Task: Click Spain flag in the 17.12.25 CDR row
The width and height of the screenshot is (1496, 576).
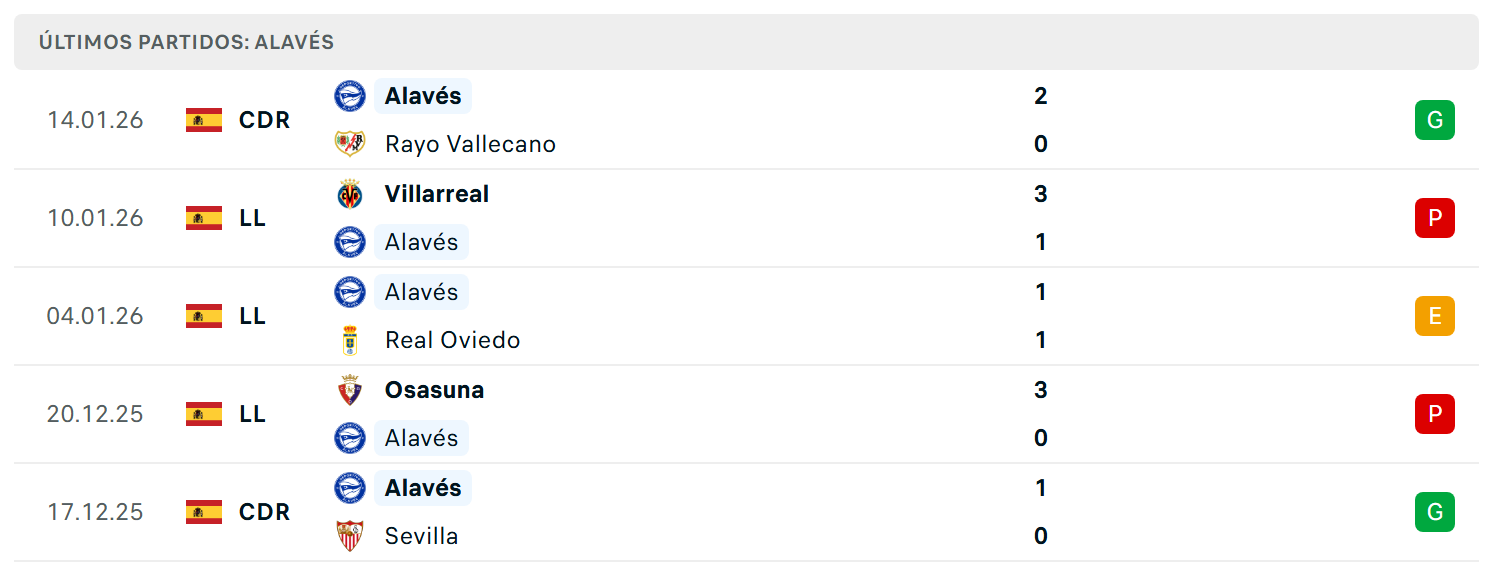Action: coord(204,512)
